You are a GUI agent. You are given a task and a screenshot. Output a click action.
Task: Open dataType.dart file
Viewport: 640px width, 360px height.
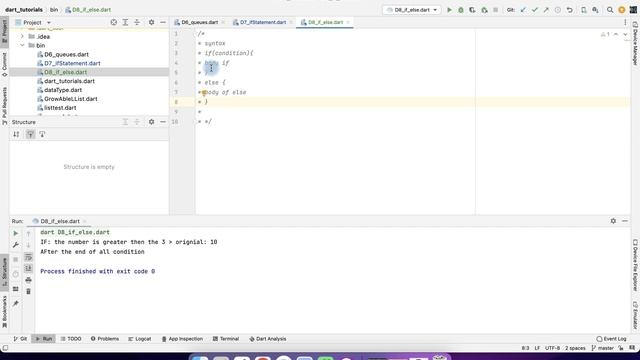click(62, 90)
